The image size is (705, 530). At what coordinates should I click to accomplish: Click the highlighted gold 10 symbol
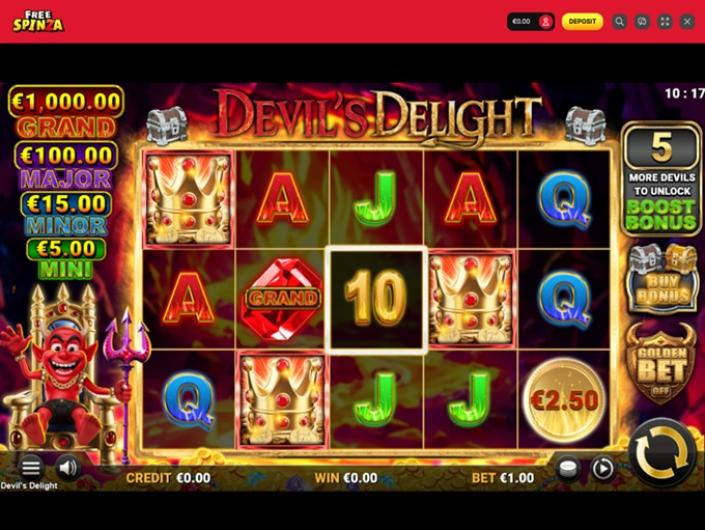(376, 299)
